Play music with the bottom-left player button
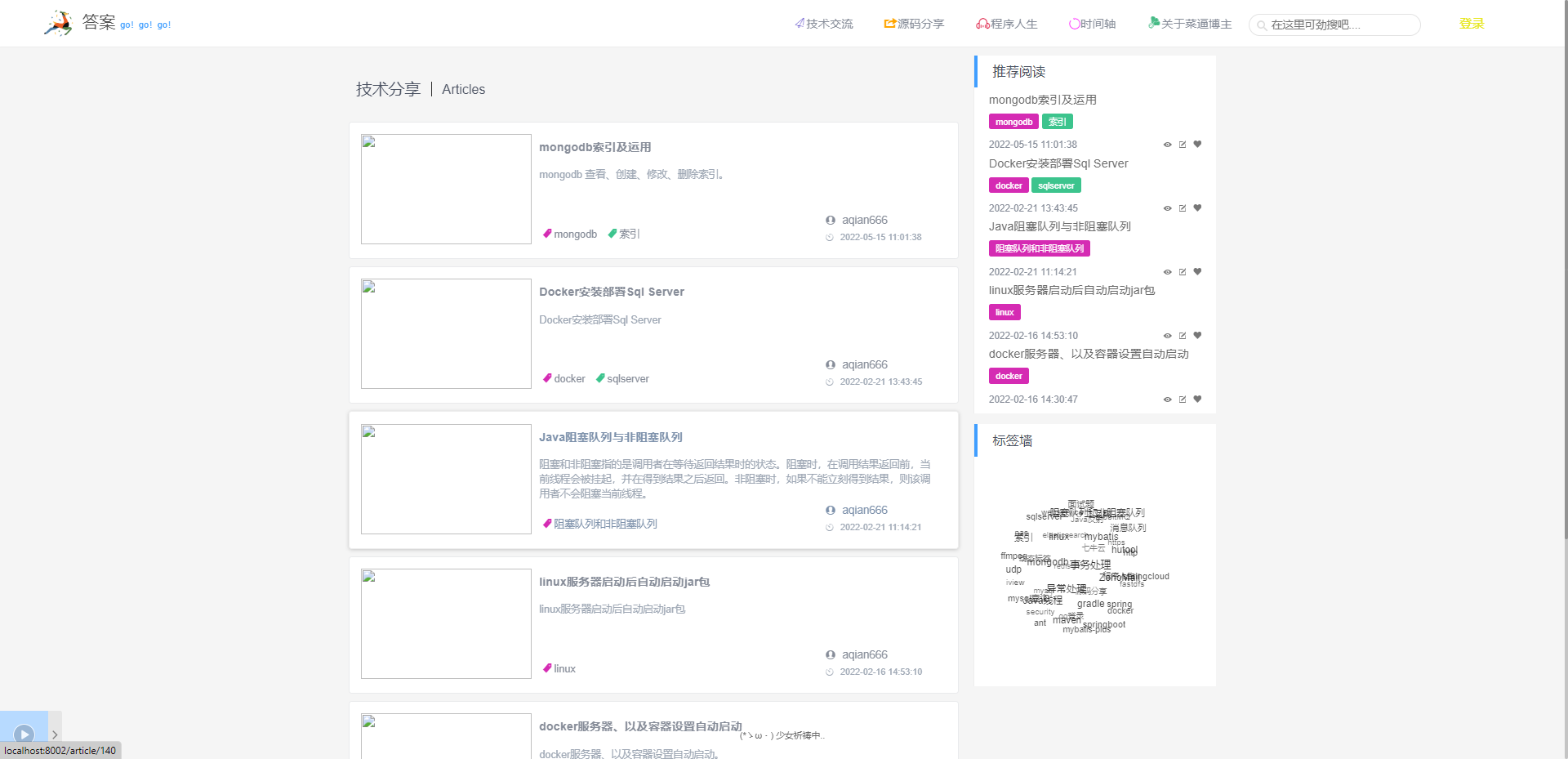This screenshot has height=759, width=1568. [24, 734]
